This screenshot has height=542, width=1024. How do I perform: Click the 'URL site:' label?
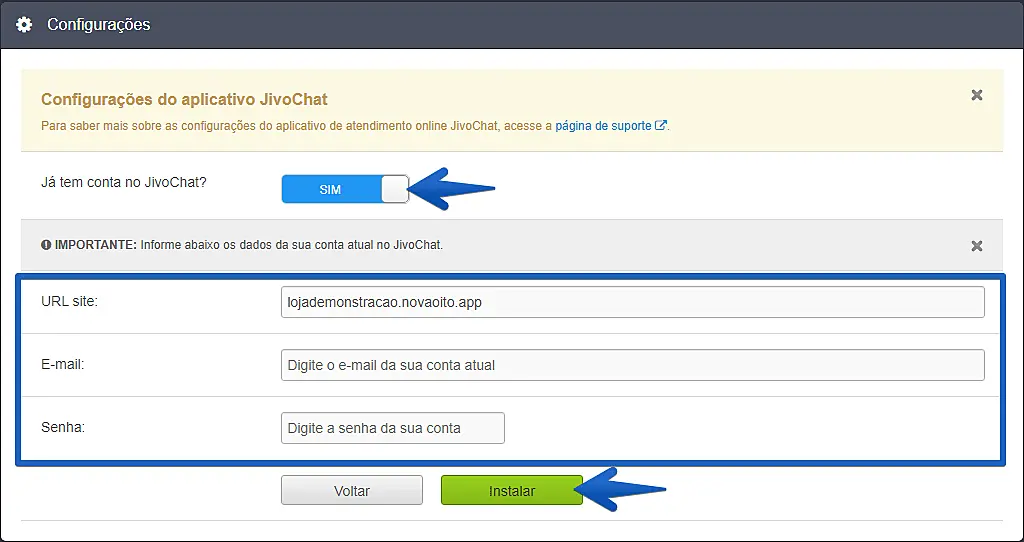click(69, 302)
